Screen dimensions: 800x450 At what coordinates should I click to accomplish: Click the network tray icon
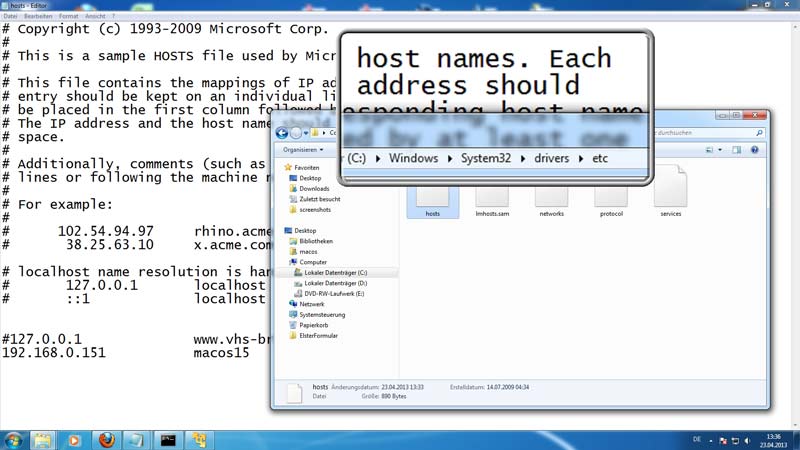pos(735,441)
